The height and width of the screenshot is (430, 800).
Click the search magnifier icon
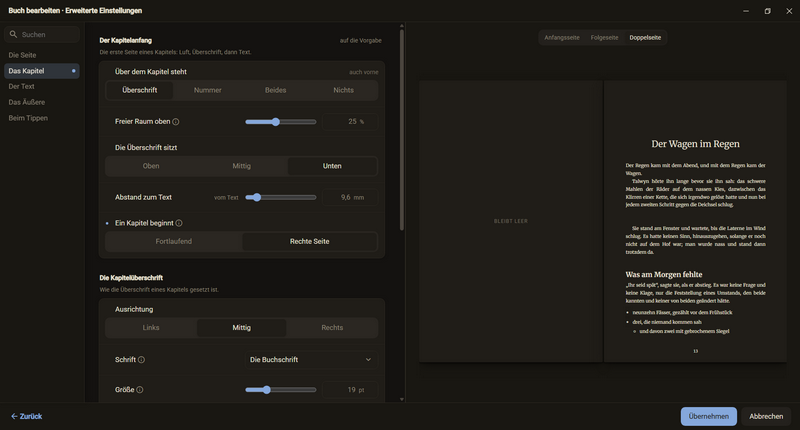13,35
